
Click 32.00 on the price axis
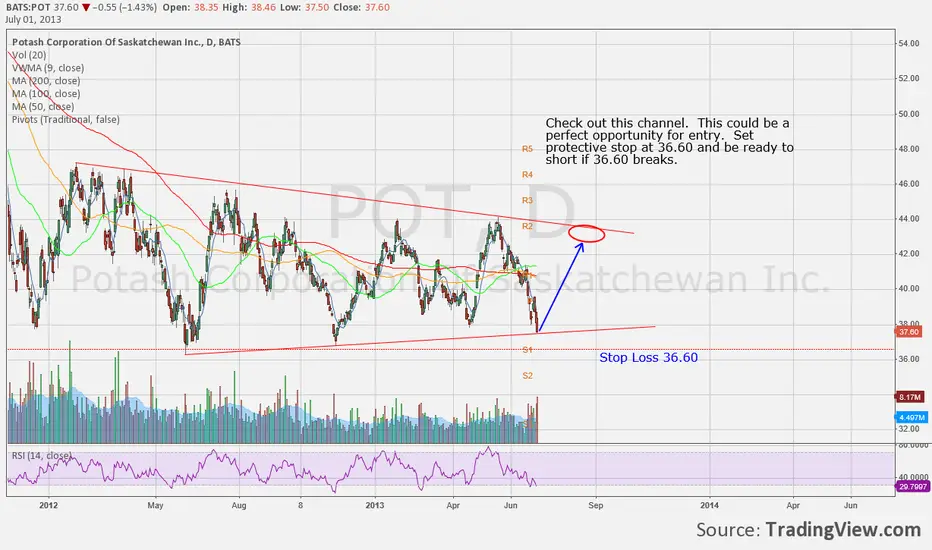(x=909, y=429)
